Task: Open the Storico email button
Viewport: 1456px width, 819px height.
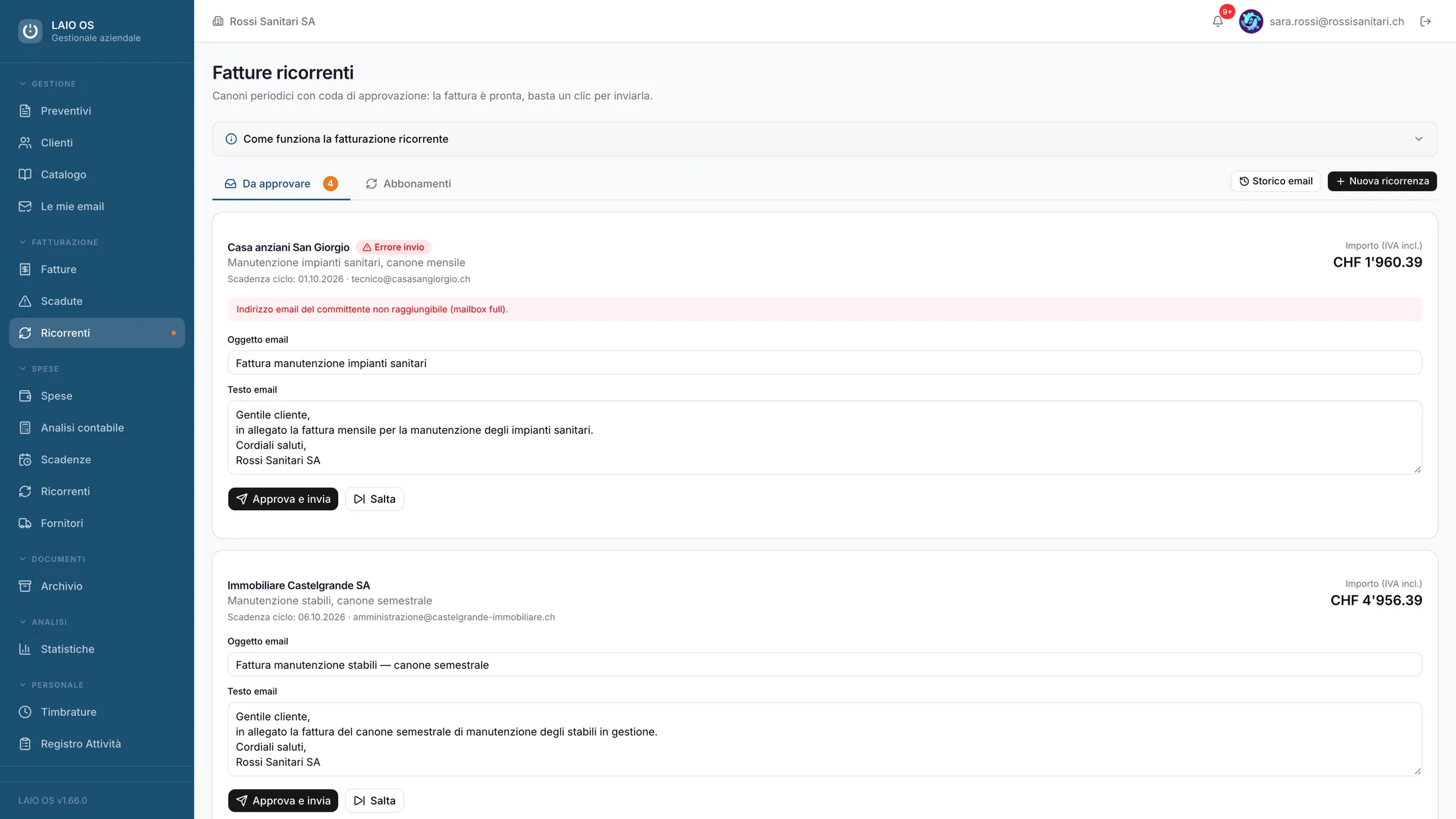Action: (1276, 181)
